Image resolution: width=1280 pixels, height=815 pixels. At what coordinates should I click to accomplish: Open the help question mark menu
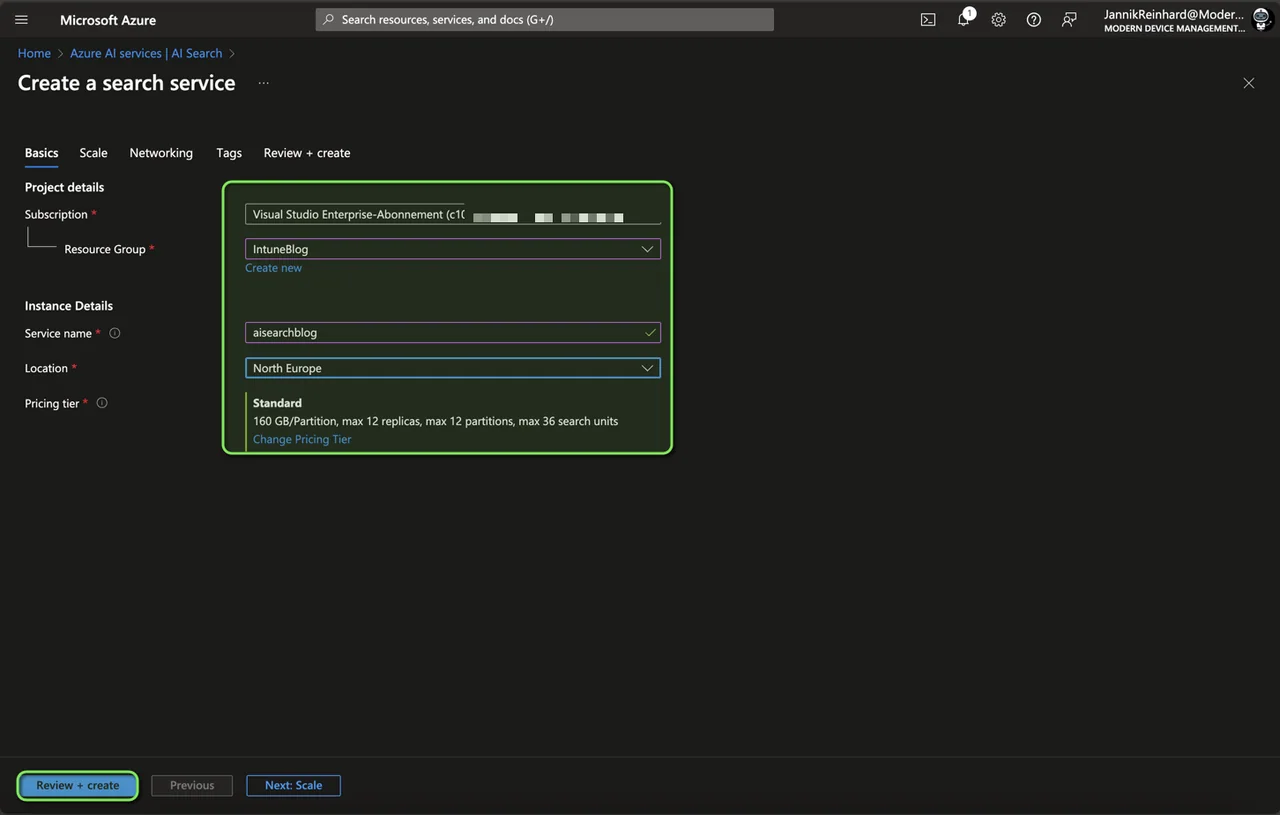point(1034,20)
